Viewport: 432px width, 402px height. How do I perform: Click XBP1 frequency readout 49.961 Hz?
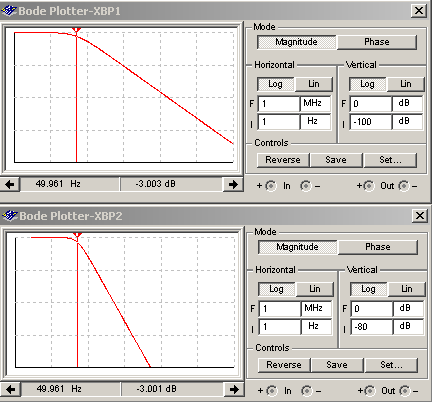pyautogui.click(x=69, y=184)
